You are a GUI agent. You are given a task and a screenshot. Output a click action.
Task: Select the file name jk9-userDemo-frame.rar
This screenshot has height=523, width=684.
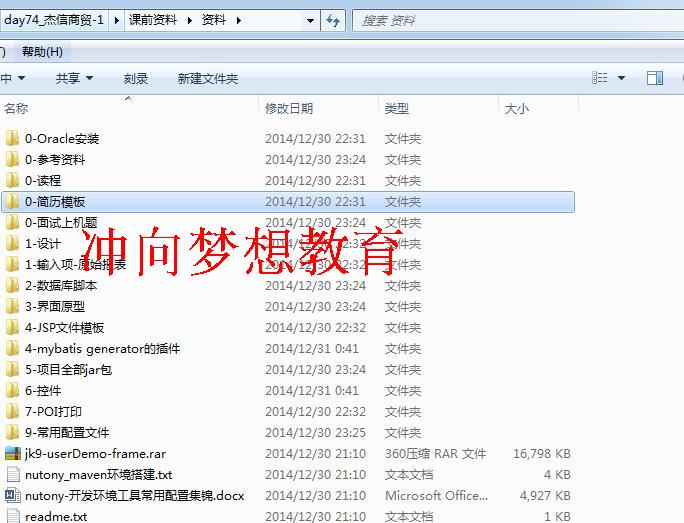96,454
